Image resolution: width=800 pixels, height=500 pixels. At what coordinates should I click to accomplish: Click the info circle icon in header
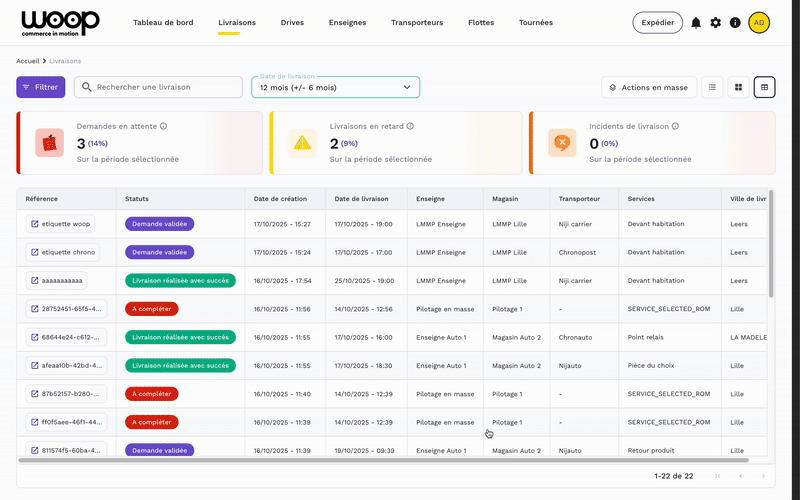click(x=735, y=22)
